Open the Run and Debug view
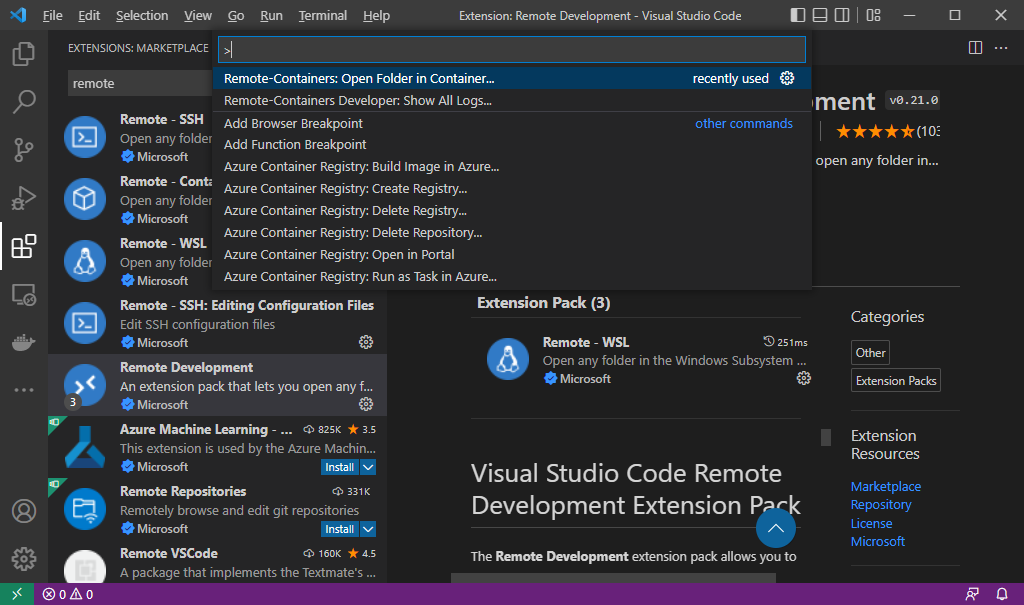The image size is (1024, 605). 24,198
